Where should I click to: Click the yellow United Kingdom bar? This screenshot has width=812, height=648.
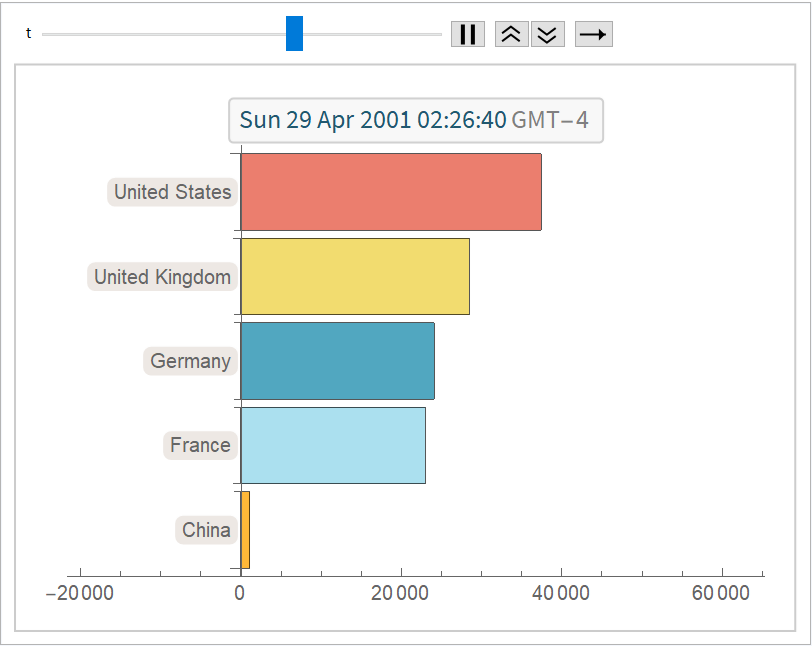click(x=354, y=277)
